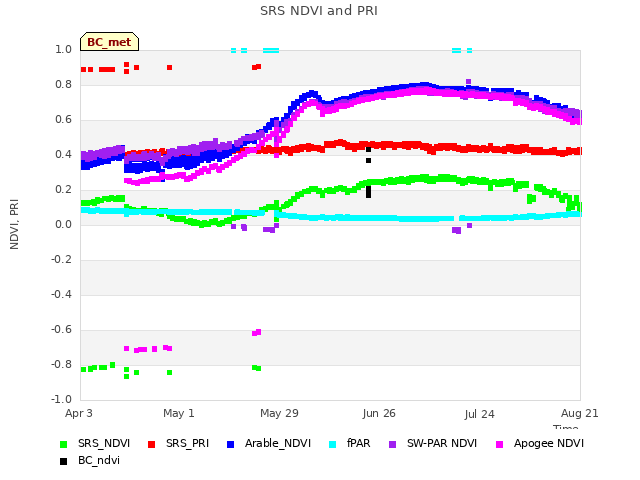This screenshot has height=480, width=640.
Task: Click the 0.0 y-axis tick label
Action: point(63,224)
